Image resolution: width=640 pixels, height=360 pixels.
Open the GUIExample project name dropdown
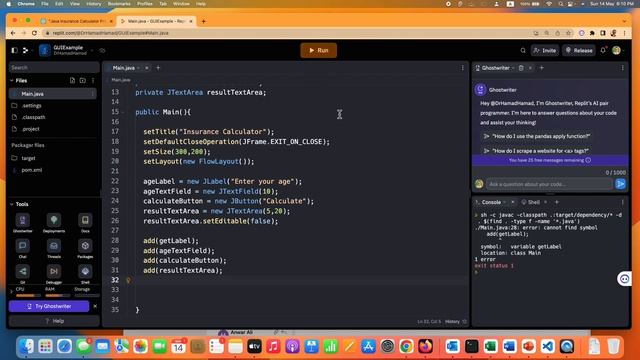(92, 50)
